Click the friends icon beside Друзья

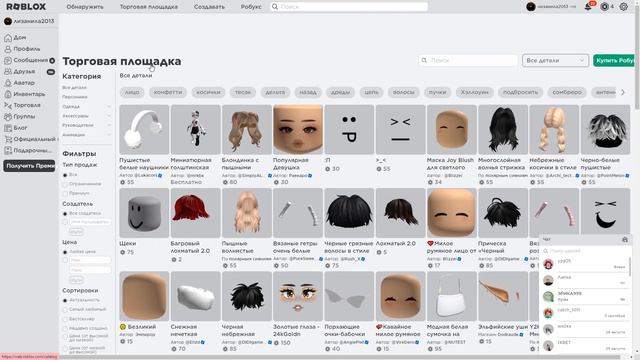pos(8,71)
